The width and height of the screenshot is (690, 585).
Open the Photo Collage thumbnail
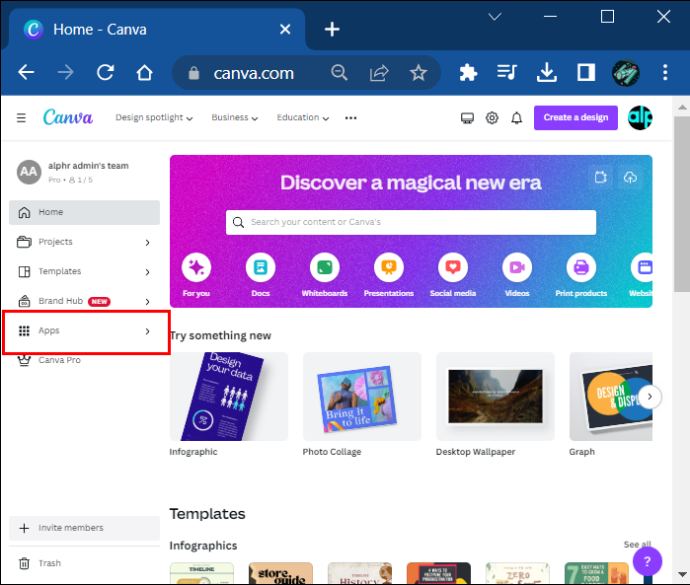[362, 397]
